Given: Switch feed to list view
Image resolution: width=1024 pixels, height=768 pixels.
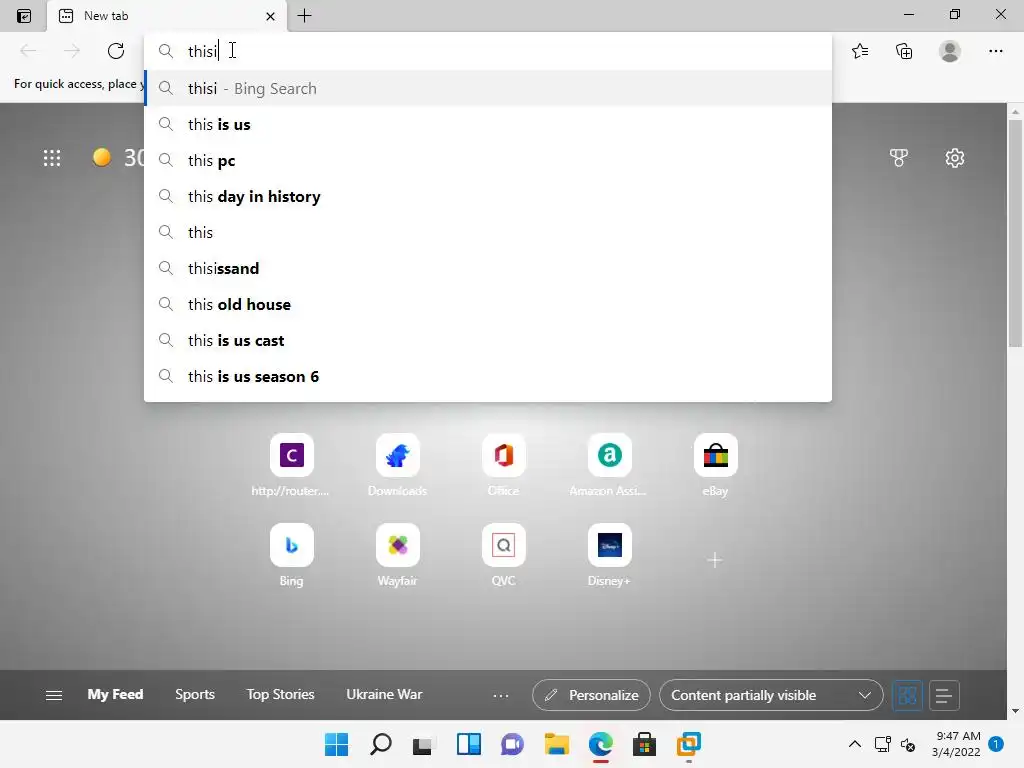Looking at the screenshot, I should [x=943, y=696].
